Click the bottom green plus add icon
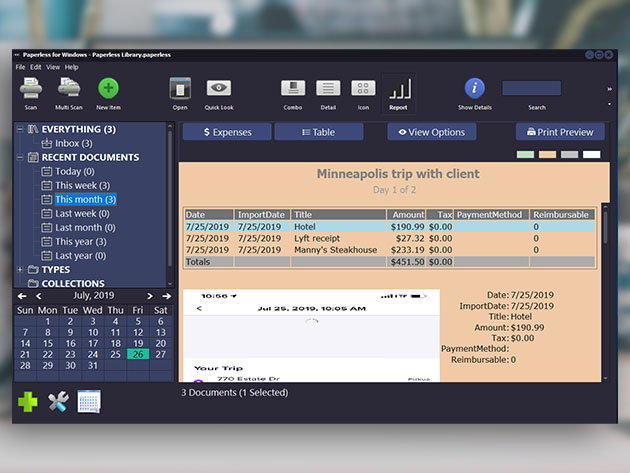 click(28, 401)
